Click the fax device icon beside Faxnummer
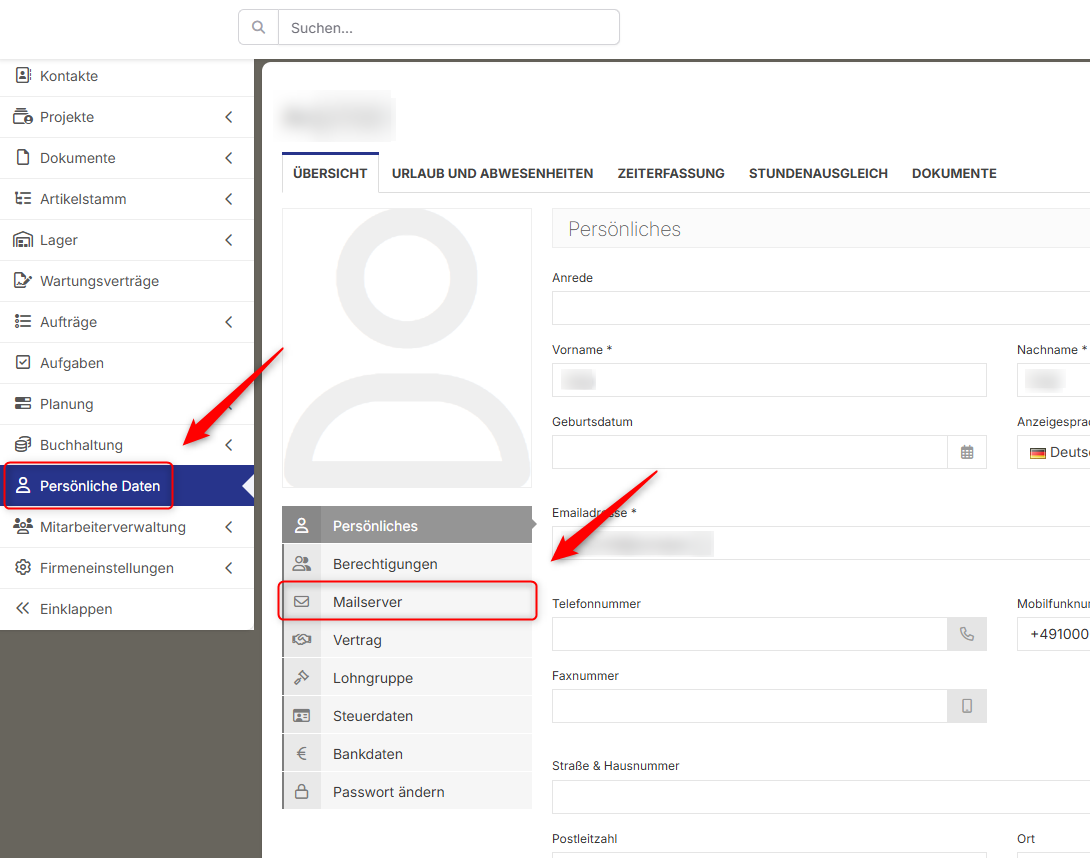This screenshot has width=1090, height=858. [966, 706]
